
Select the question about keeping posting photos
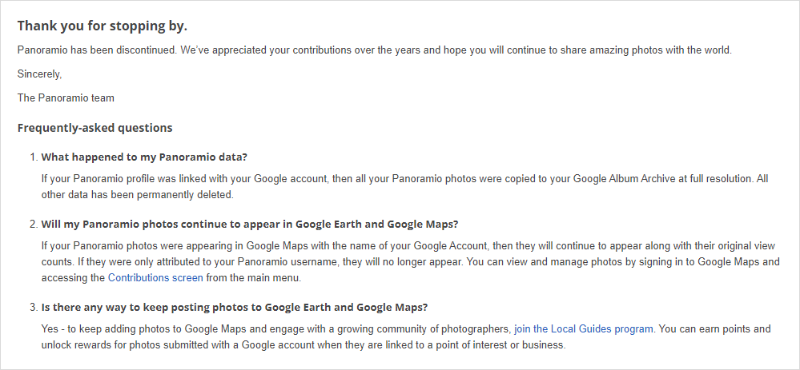click(x=235, y=307)
